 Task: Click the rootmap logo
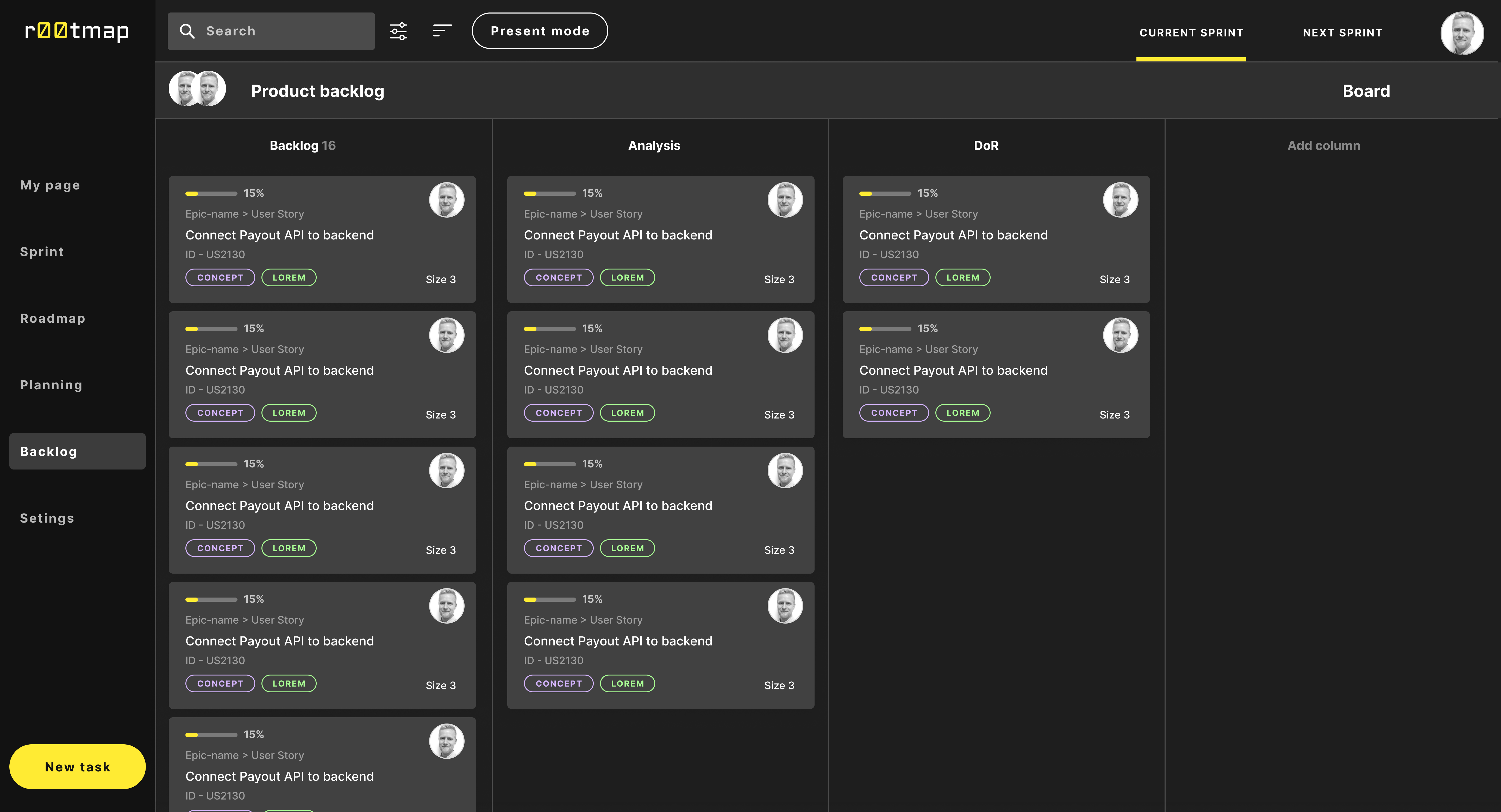pyautogui.click(x=77, y=31)
